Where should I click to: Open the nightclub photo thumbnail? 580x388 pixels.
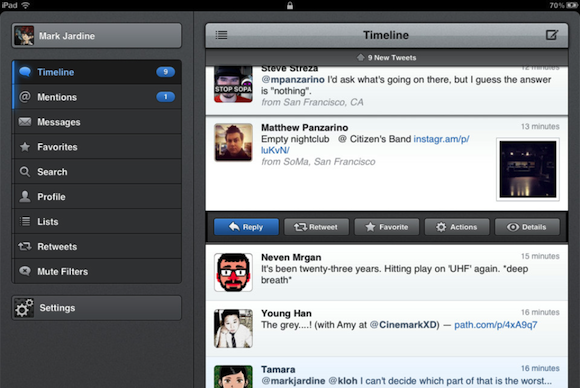[527, 169]
